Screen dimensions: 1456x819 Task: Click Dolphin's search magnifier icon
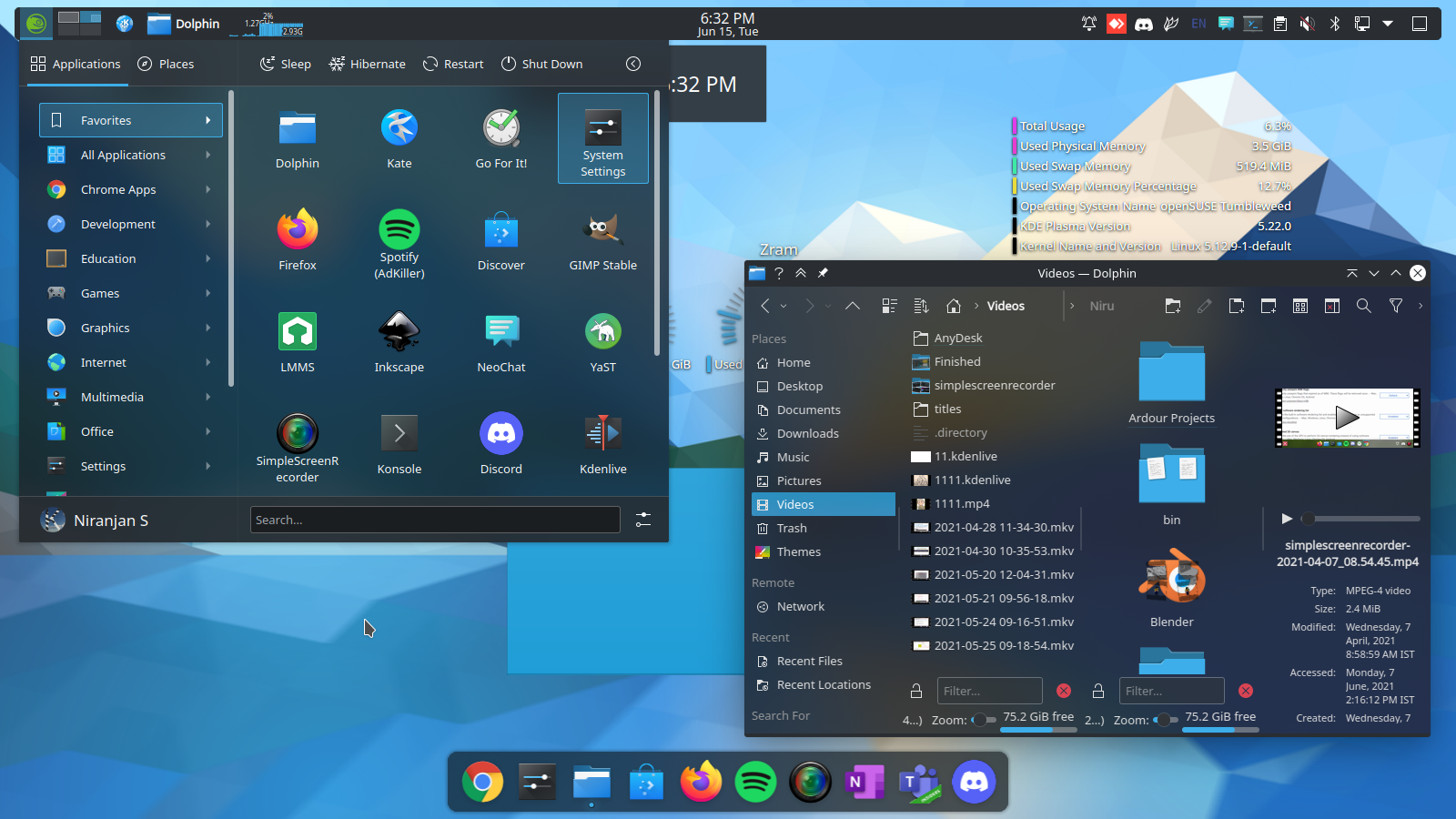click(1363, 306)
